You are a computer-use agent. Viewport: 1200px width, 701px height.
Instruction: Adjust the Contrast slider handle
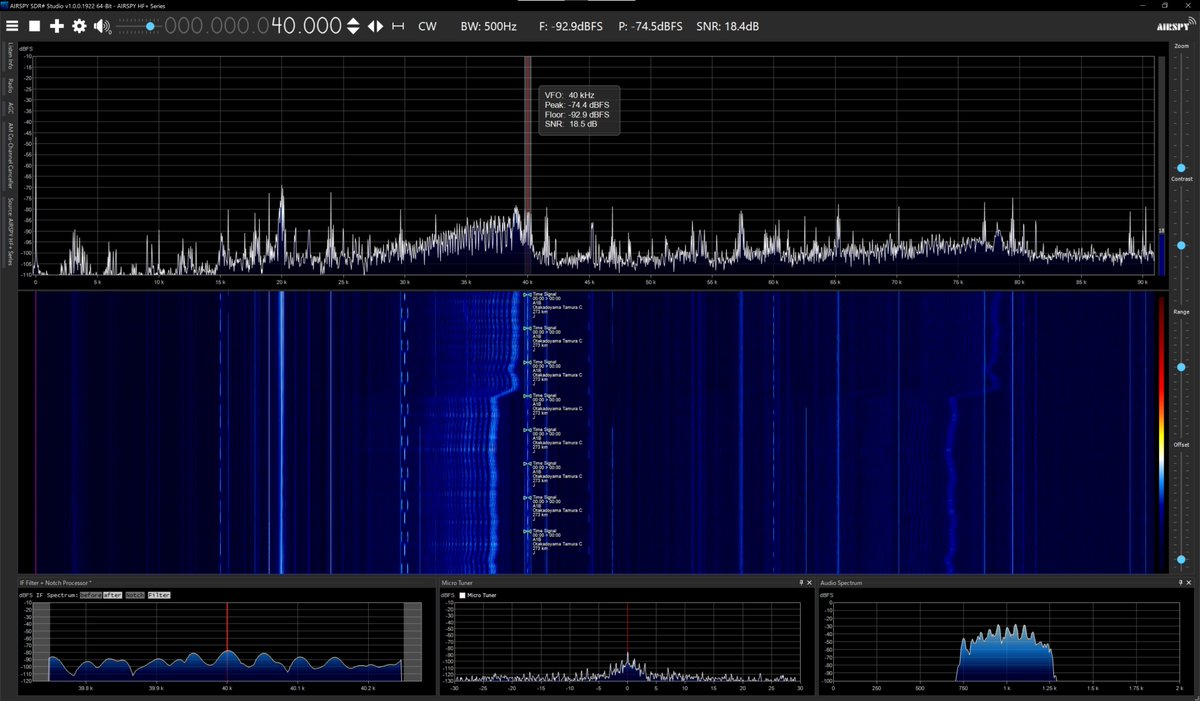pyautogui.click(x=1181, y=245)
